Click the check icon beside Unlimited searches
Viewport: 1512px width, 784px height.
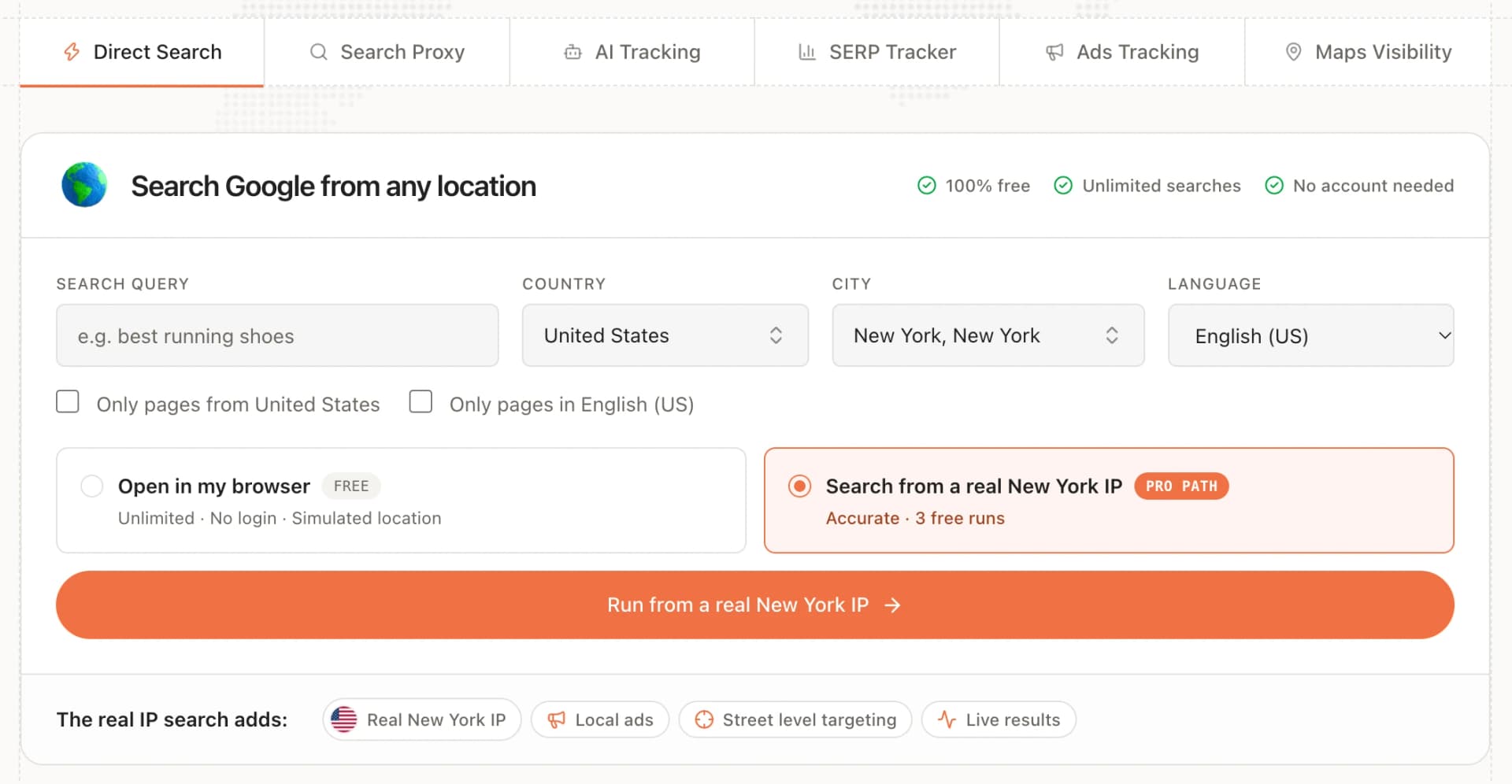1063,185
